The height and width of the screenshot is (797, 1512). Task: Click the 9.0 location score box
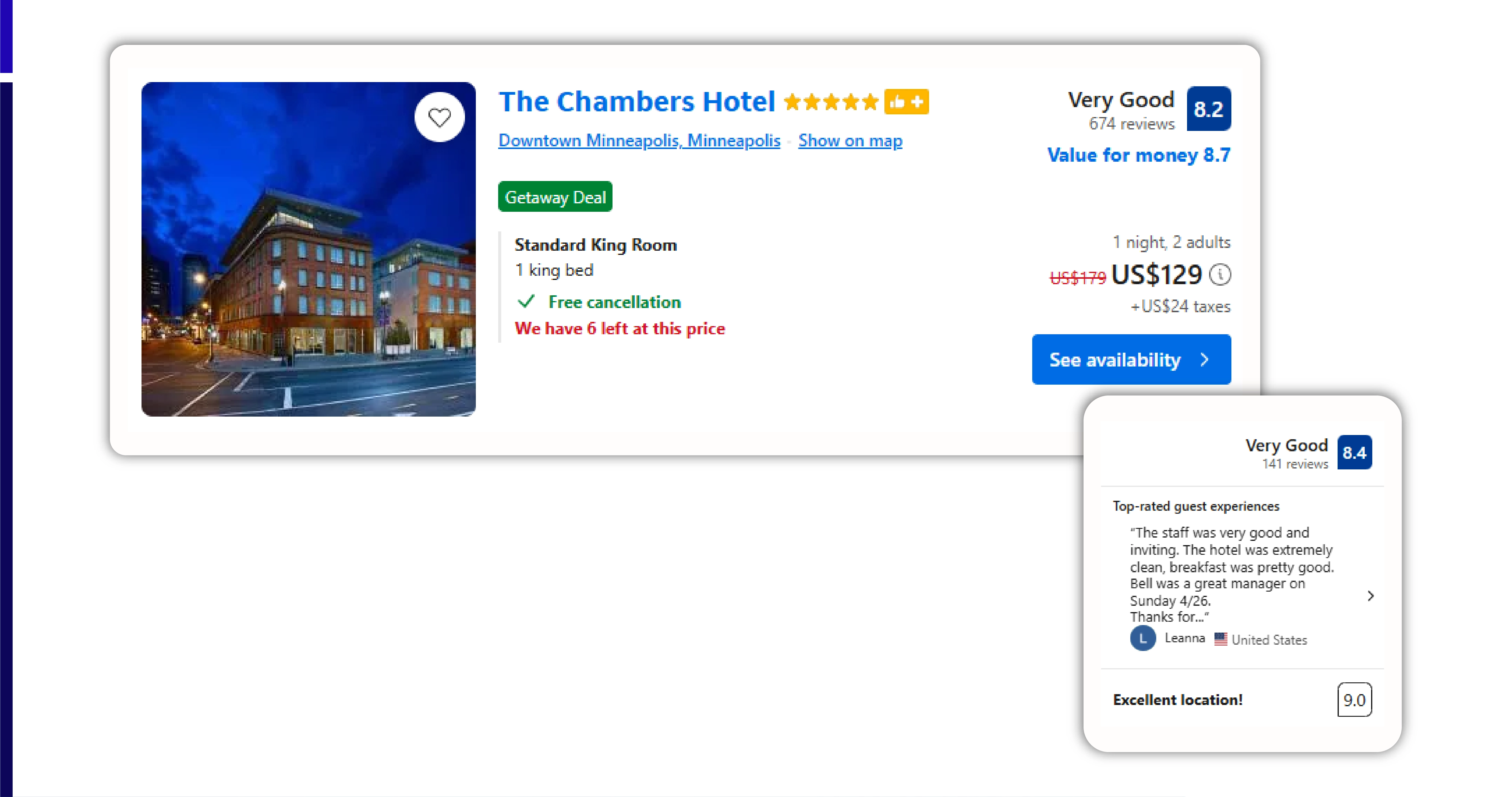click(x=1355, y=700)
